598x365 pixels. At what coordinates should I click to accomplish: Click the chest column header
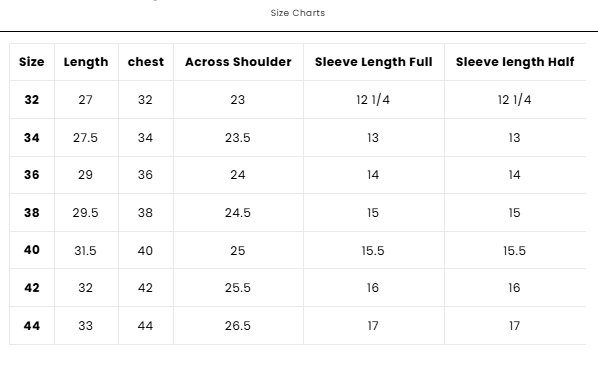pyautogui.click(x=146, y=62)
